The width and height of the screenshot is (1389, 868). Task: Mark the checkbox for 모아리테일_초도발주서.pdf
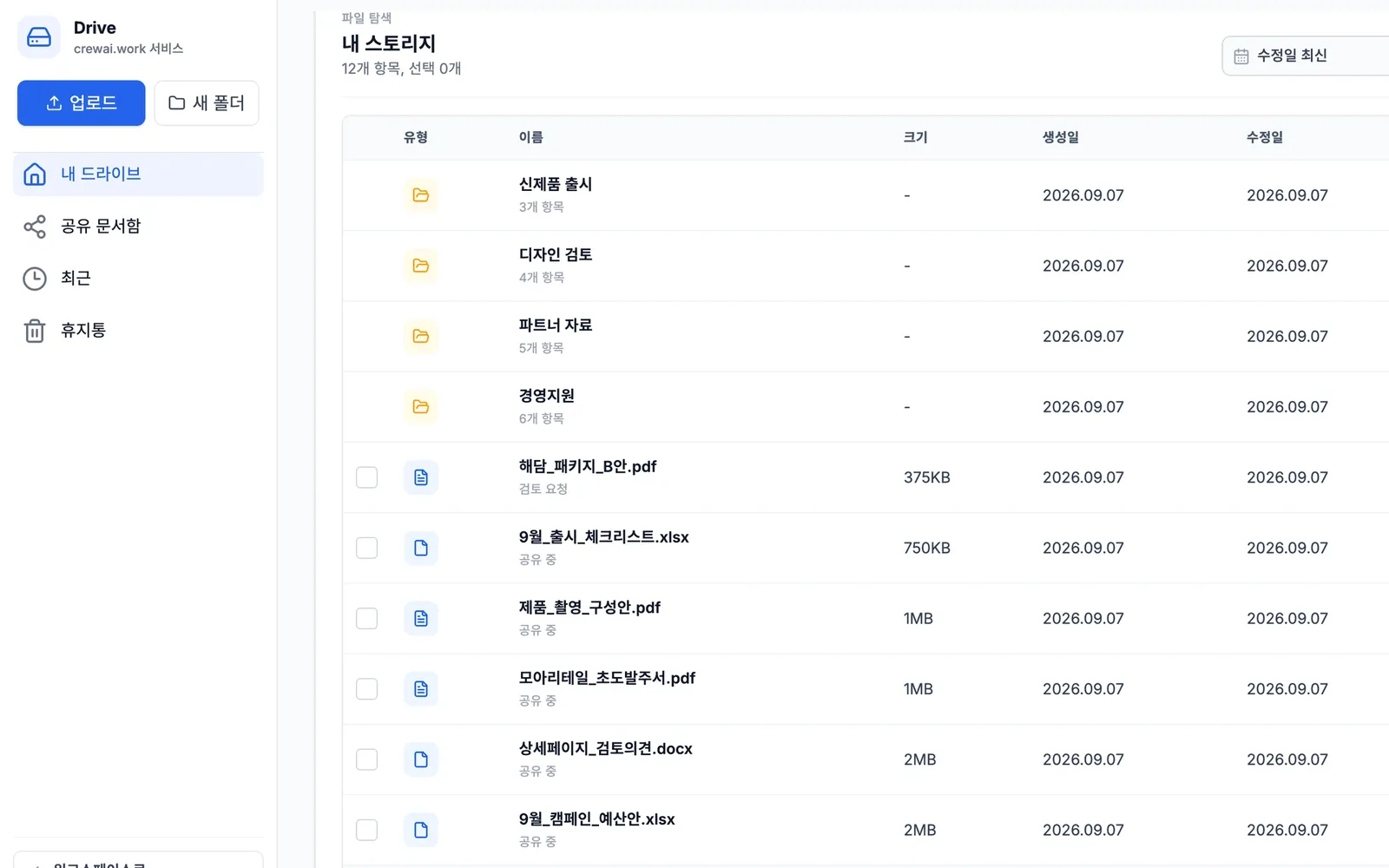[367, 689]
